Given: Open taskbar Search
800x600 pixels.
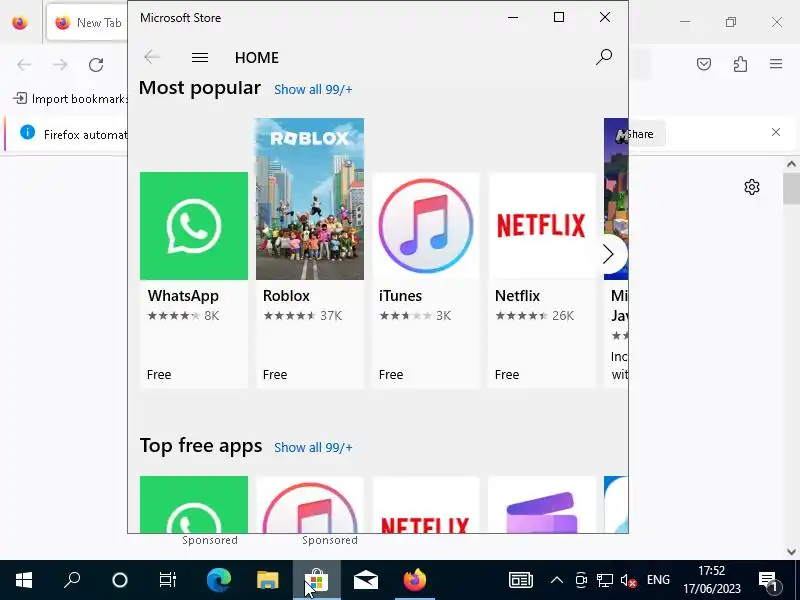Looking at the screenshot, I should [72, 580].
